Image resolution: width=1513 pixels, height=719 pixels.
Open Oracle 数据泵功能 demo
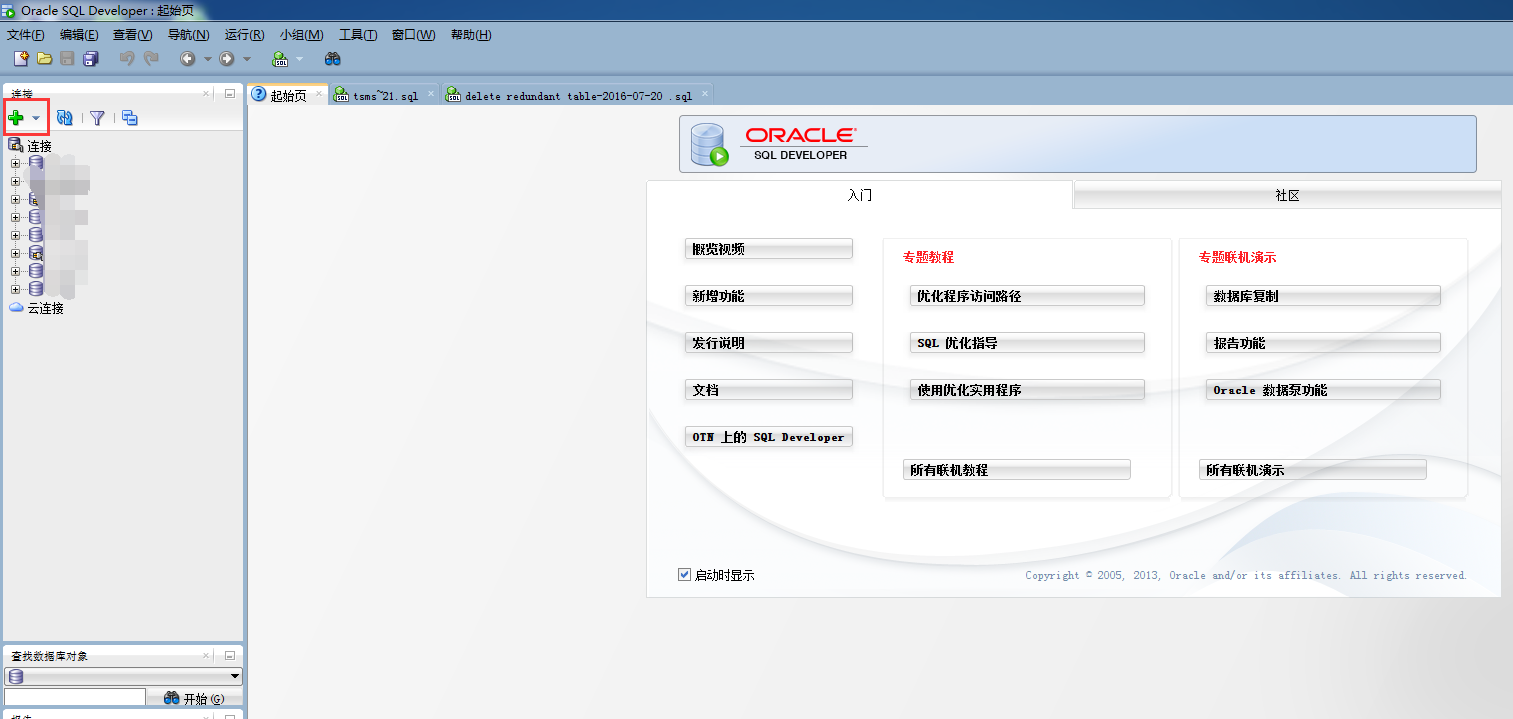coord(1323,390)
